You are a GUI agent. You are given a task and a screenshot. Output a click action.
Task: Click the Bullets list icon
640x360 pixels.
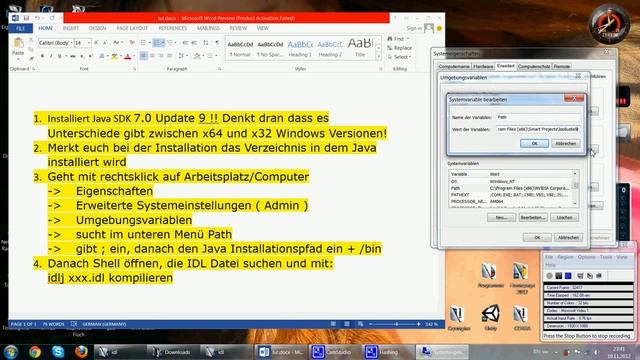[x=143, y=42]
